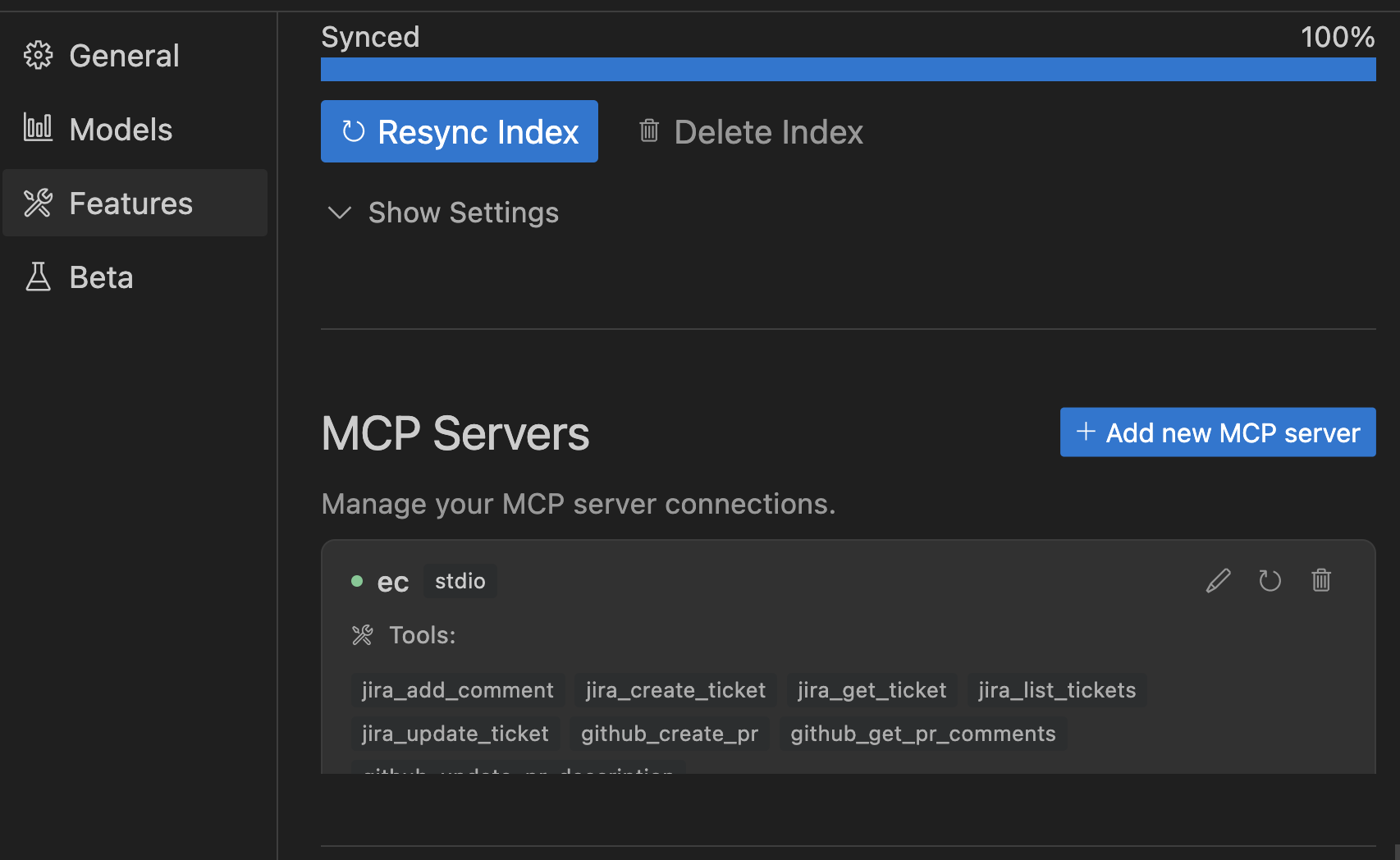Image resolution: width=1400 pixels, height=860 pixels.
Task: Click the pencil icon to edit the ec server
Action: (1218, 580)
